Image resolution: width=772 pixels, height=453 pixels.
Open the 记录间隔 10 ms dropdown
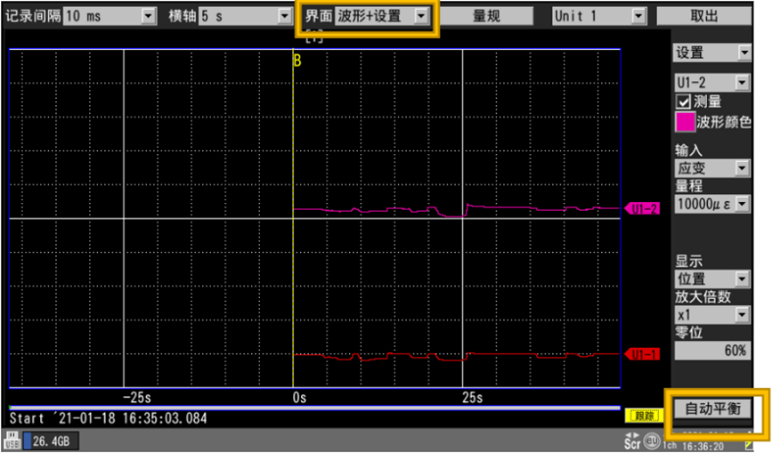[x=110, y=16]
